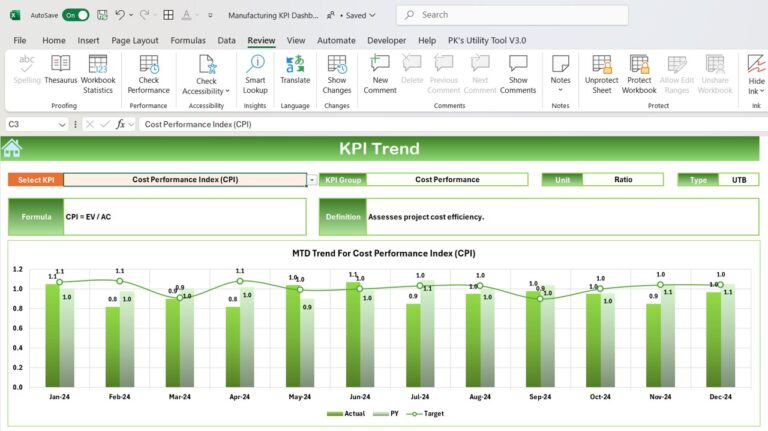Click Protect Workbook
This screenshot has width=768, height=431.
(639, 74)
